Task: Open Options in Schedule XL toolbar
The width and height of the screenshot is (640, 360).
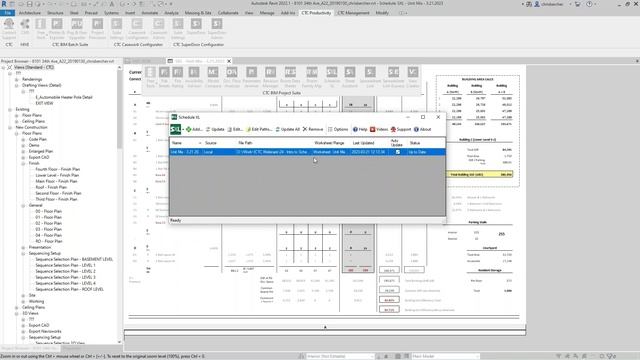Action: (x=338, y=129)
